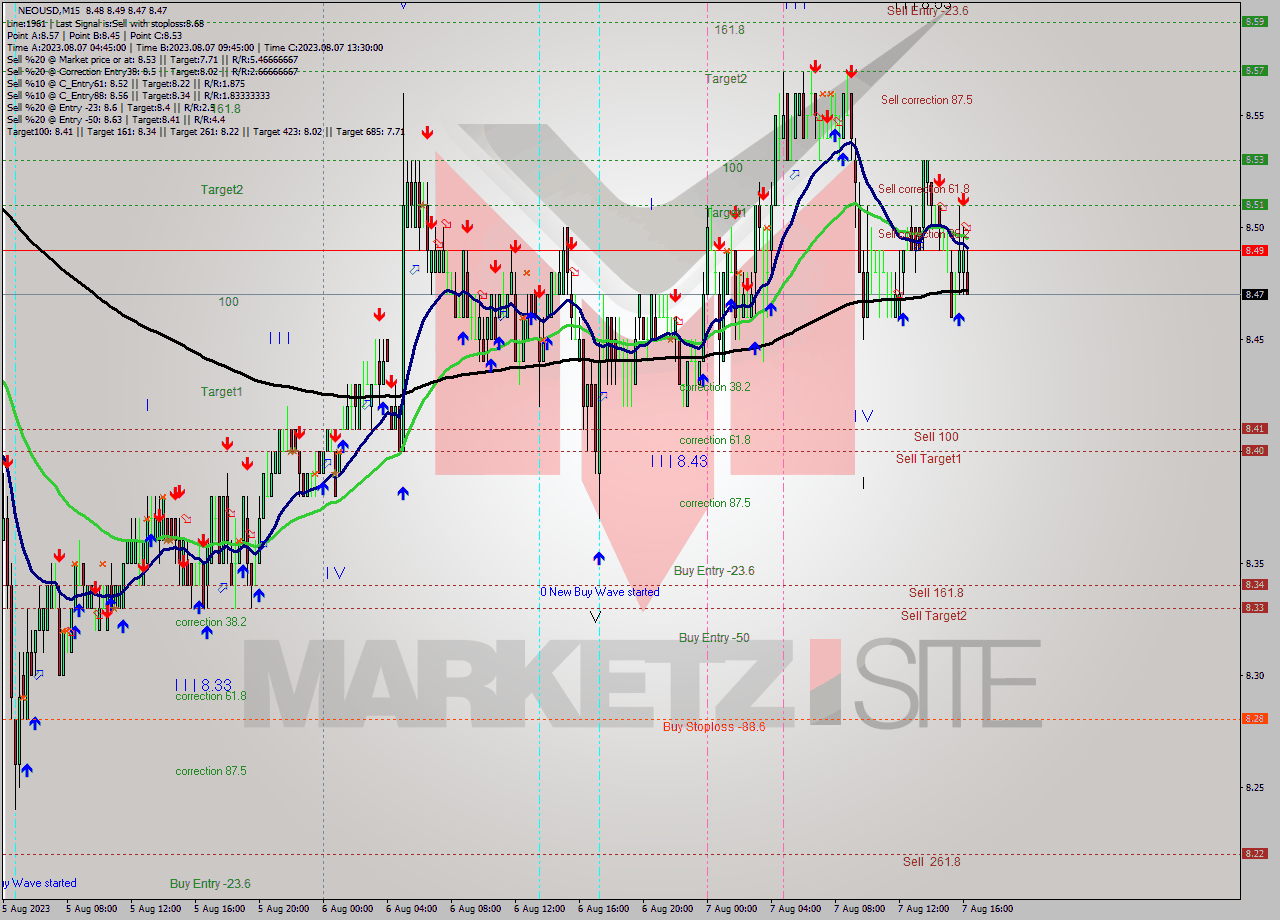Click the red 8.22 price tag

(x=1255, y=853)
